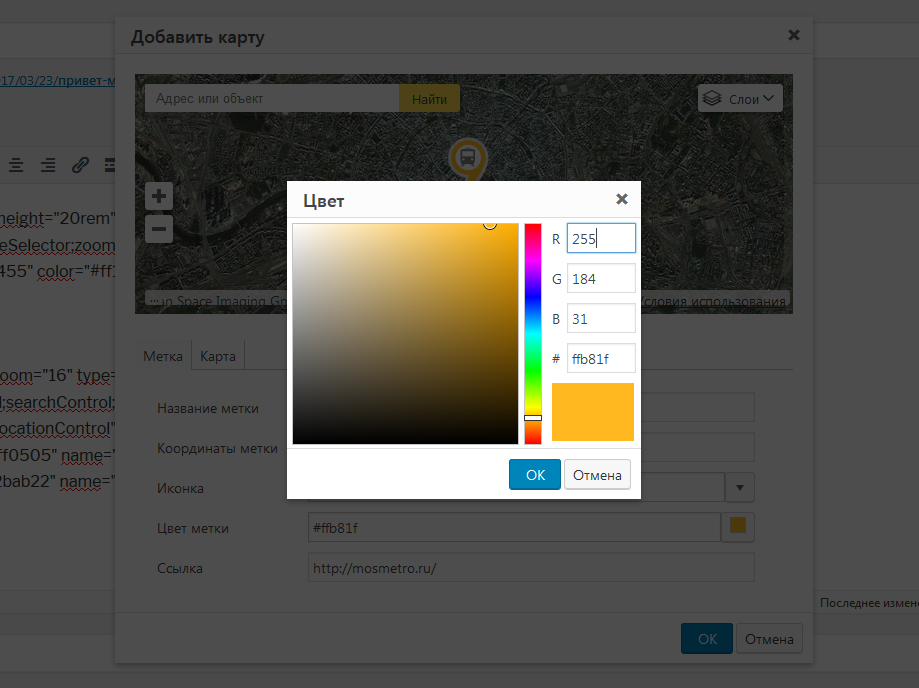Screen dimensions: 919x688
Task: Pick a shade in the saturation gradient area
Action: click(x=405, y=333)
